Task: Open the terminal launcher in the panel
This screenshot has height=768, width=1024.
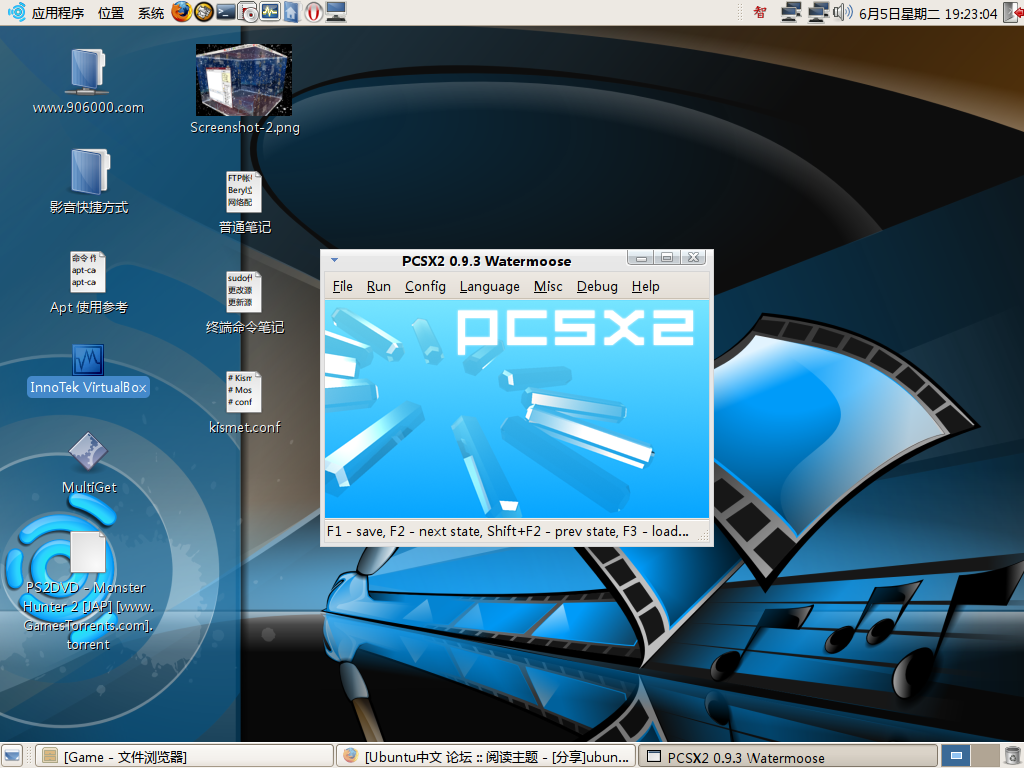Action: (x=226, y=12)
